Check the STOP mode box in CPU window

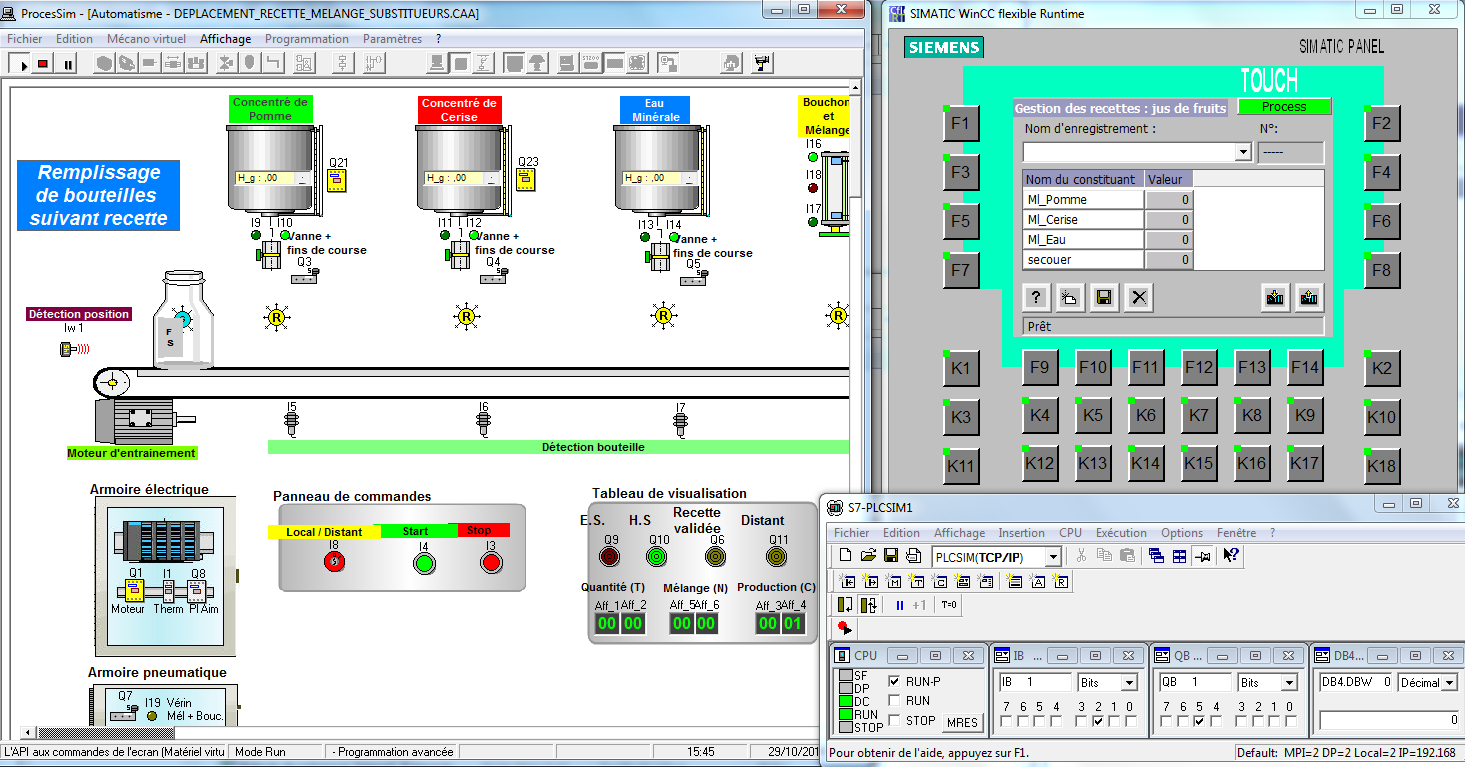[x=894, y=720]
